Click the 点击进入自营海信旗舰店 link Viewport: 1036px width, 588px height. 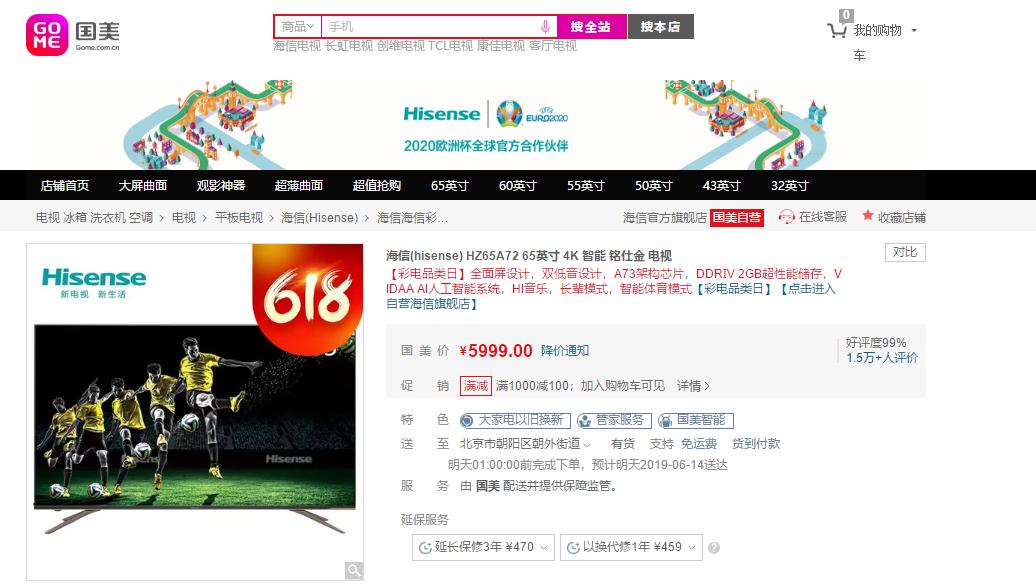809,289
